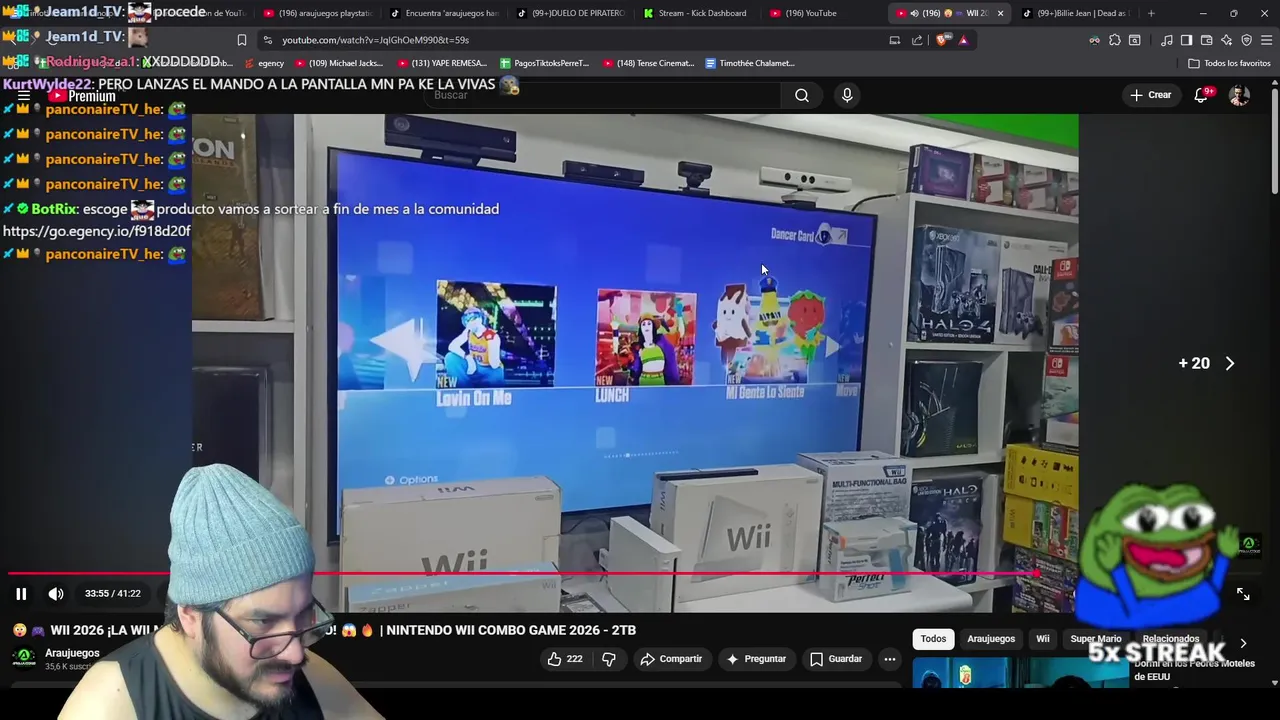This screenshot has width=1280, height=720.
Task: Click the Brave Rewards triangle icon
Action: [963, 40]
